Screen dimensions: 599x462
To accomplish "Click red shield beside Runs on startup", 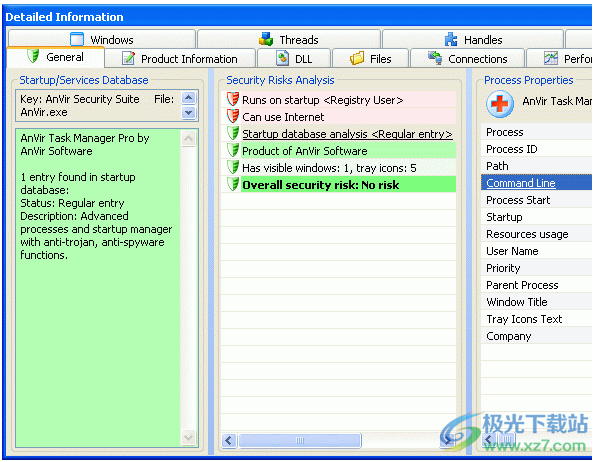I will click(233, 99).
